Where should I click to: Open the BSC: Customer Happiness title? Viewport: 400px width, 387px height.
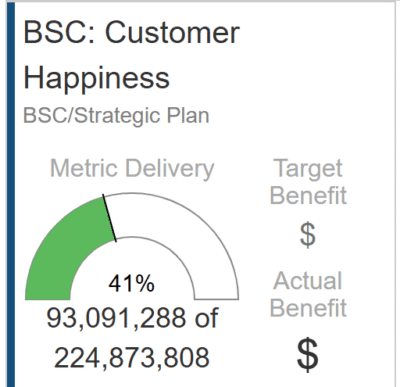[x=131, y=55]
